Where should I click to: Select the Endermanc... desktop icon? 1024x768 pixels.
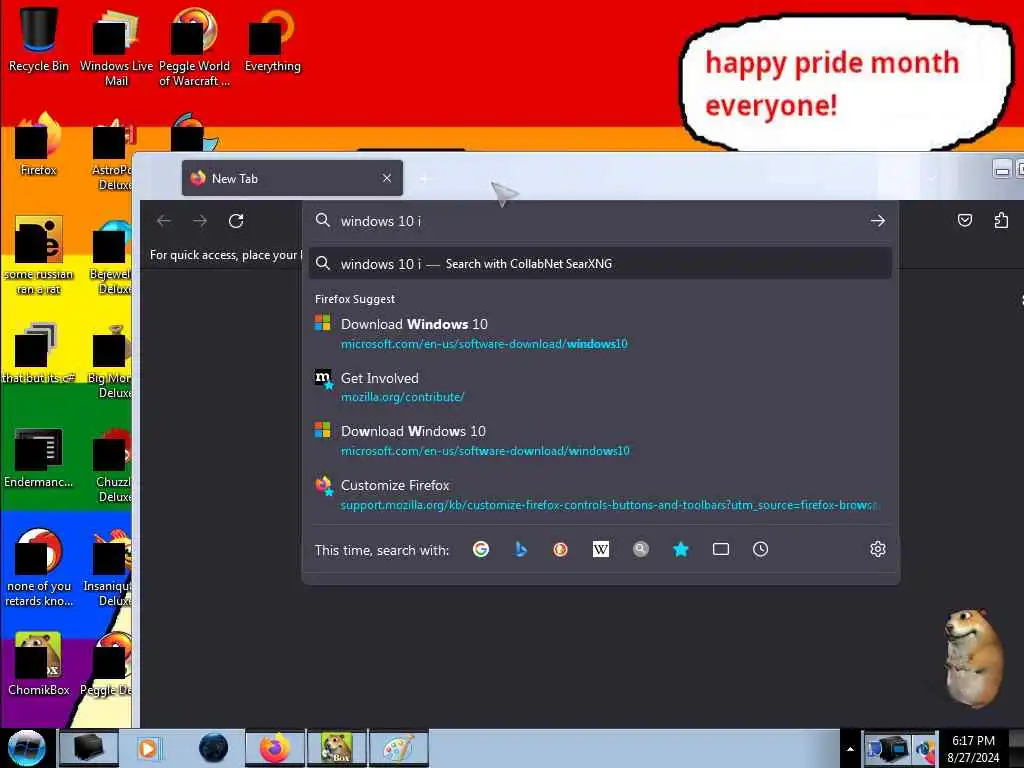tap(39, 458)
